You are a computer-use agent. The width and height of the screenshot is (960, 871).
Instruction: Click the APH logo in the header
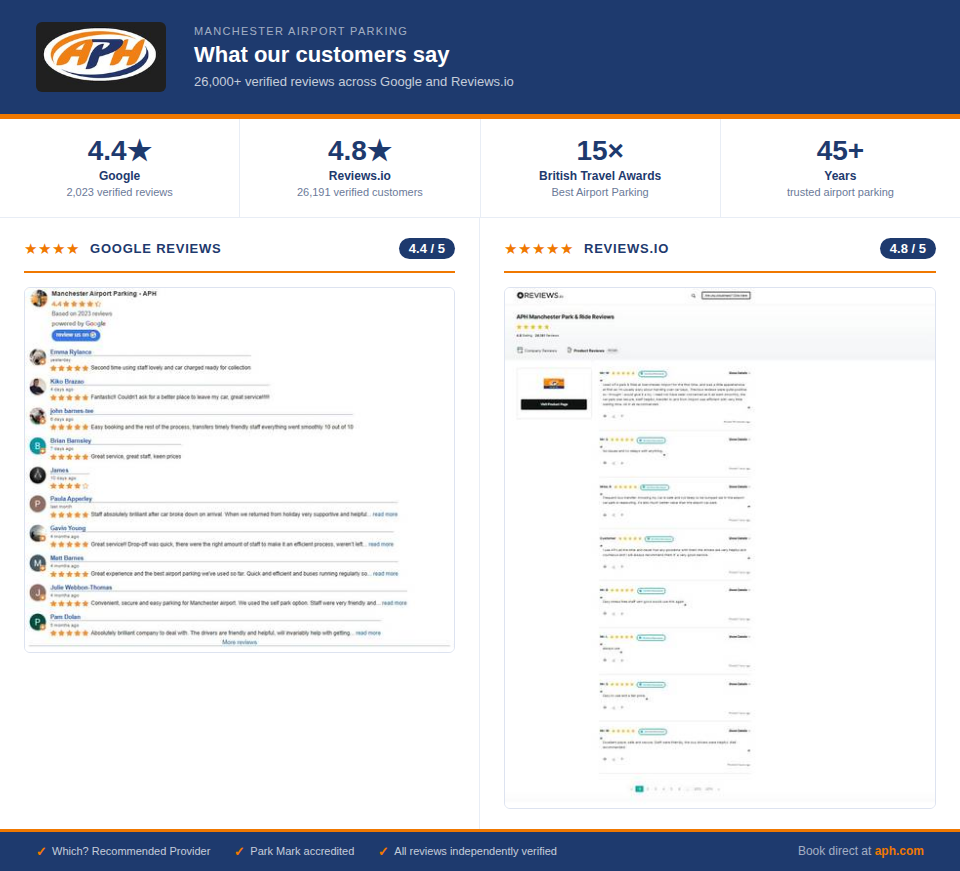click(x=100, y=57)
